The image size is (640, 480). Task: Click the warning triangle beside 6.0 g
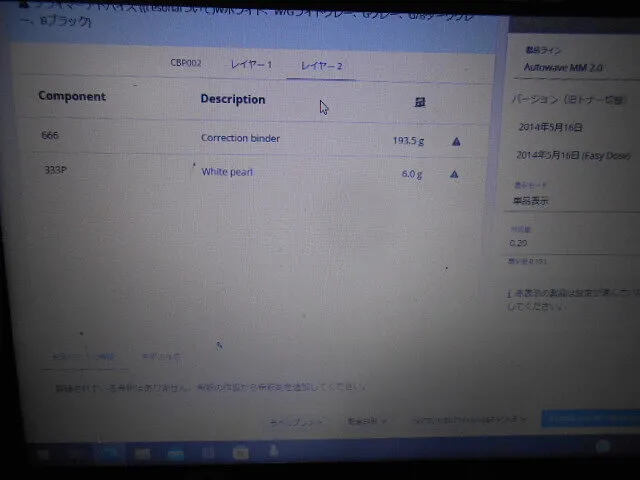[454, 174]
